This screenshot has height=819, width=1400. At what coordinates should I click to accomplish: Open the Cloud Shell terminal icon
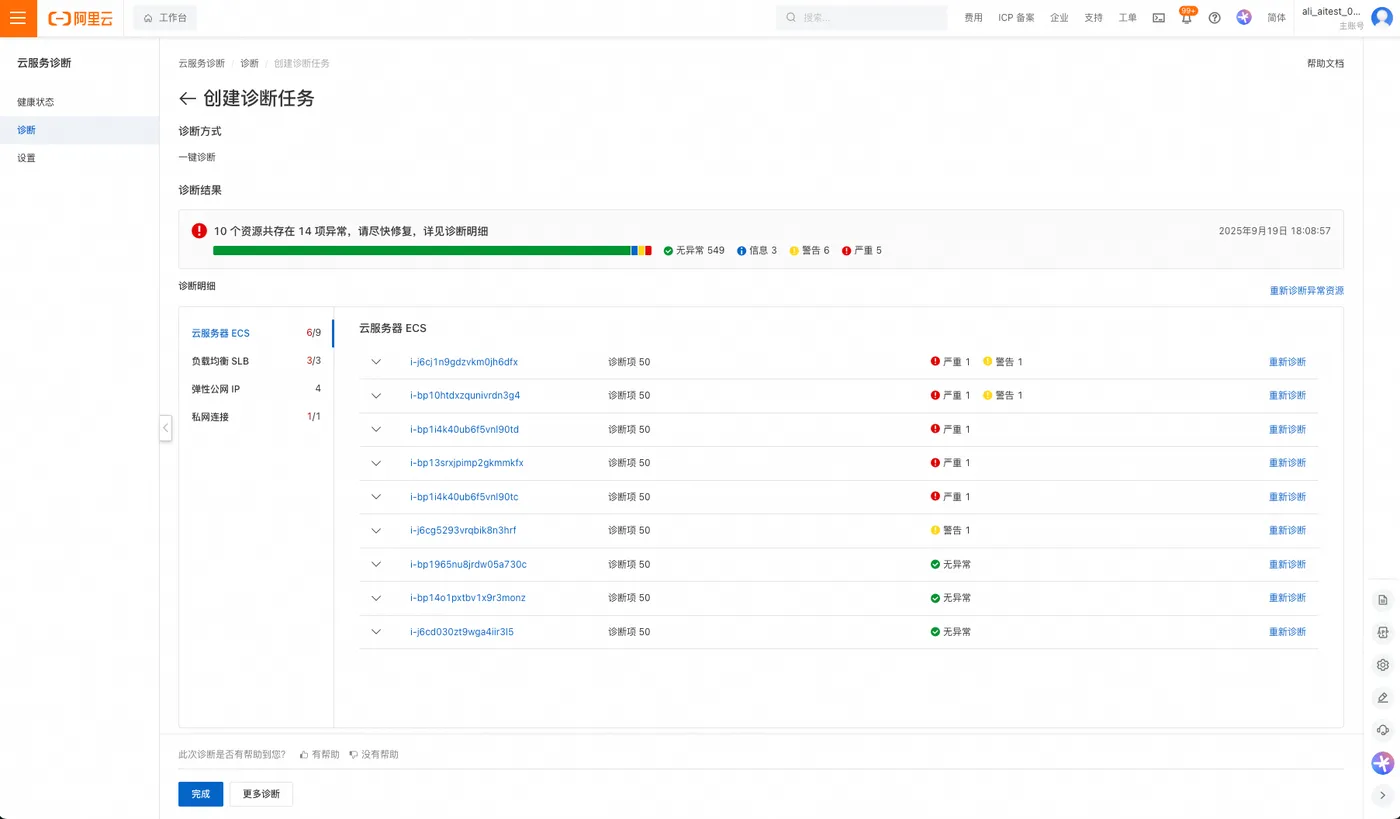(x=1158, y=18)
